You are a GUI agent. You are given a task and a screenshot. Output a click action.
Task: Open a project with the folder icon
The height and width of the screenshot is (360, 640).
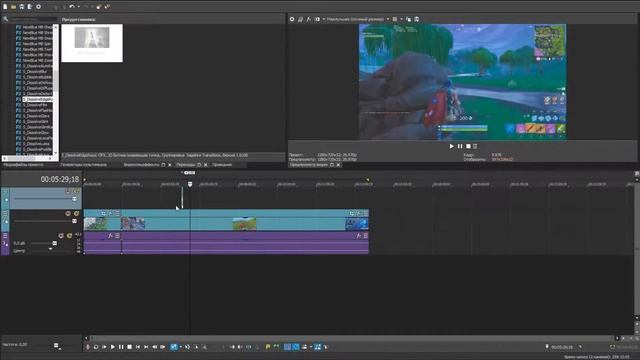13,7
